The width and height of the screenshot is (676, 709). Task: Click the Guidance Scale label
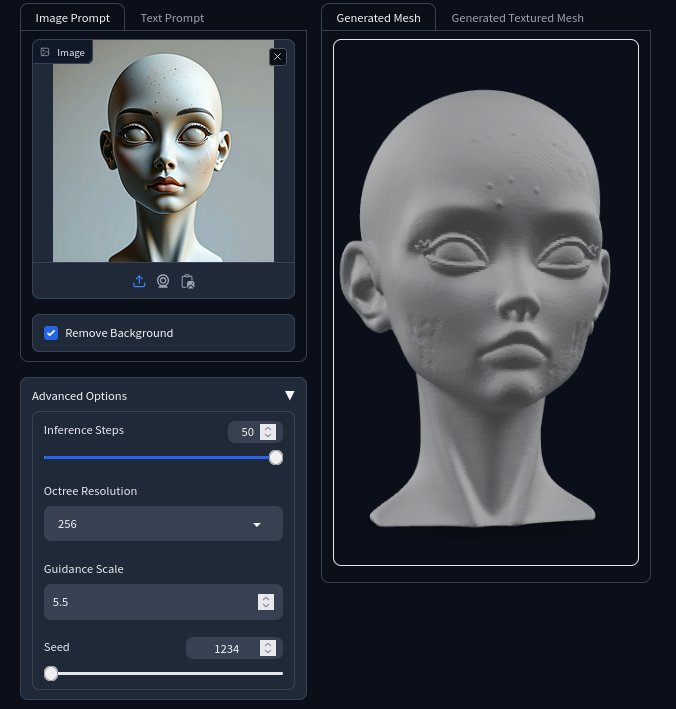[x=83, y=569]
